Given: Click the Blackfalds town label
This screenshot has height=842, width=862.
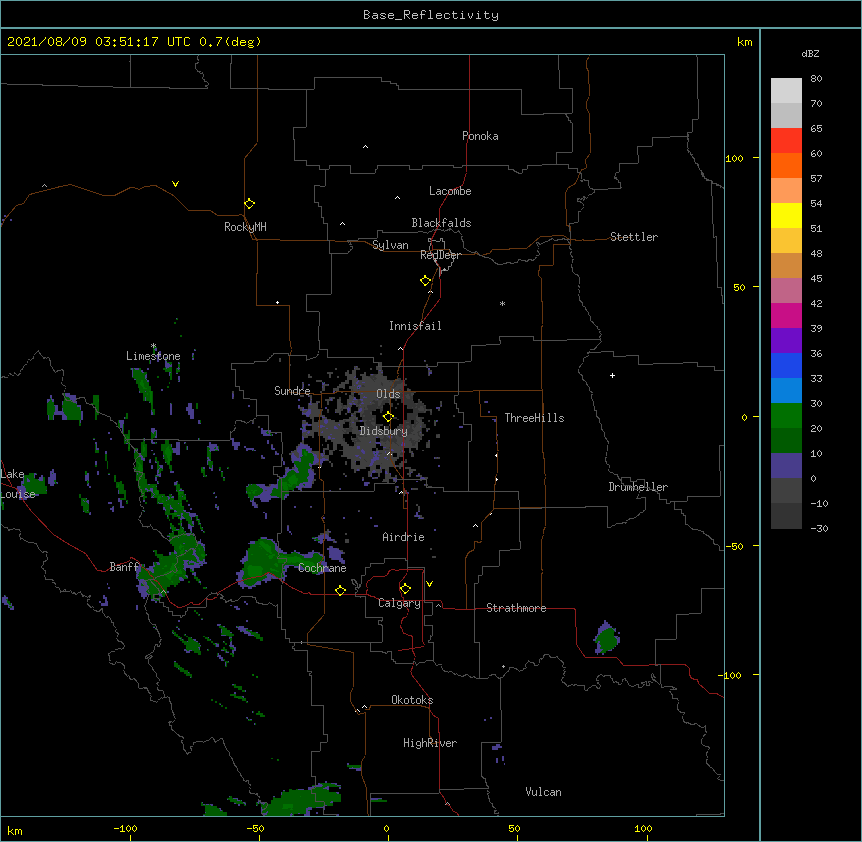Looking at the screenshot, I should (441, 223).
